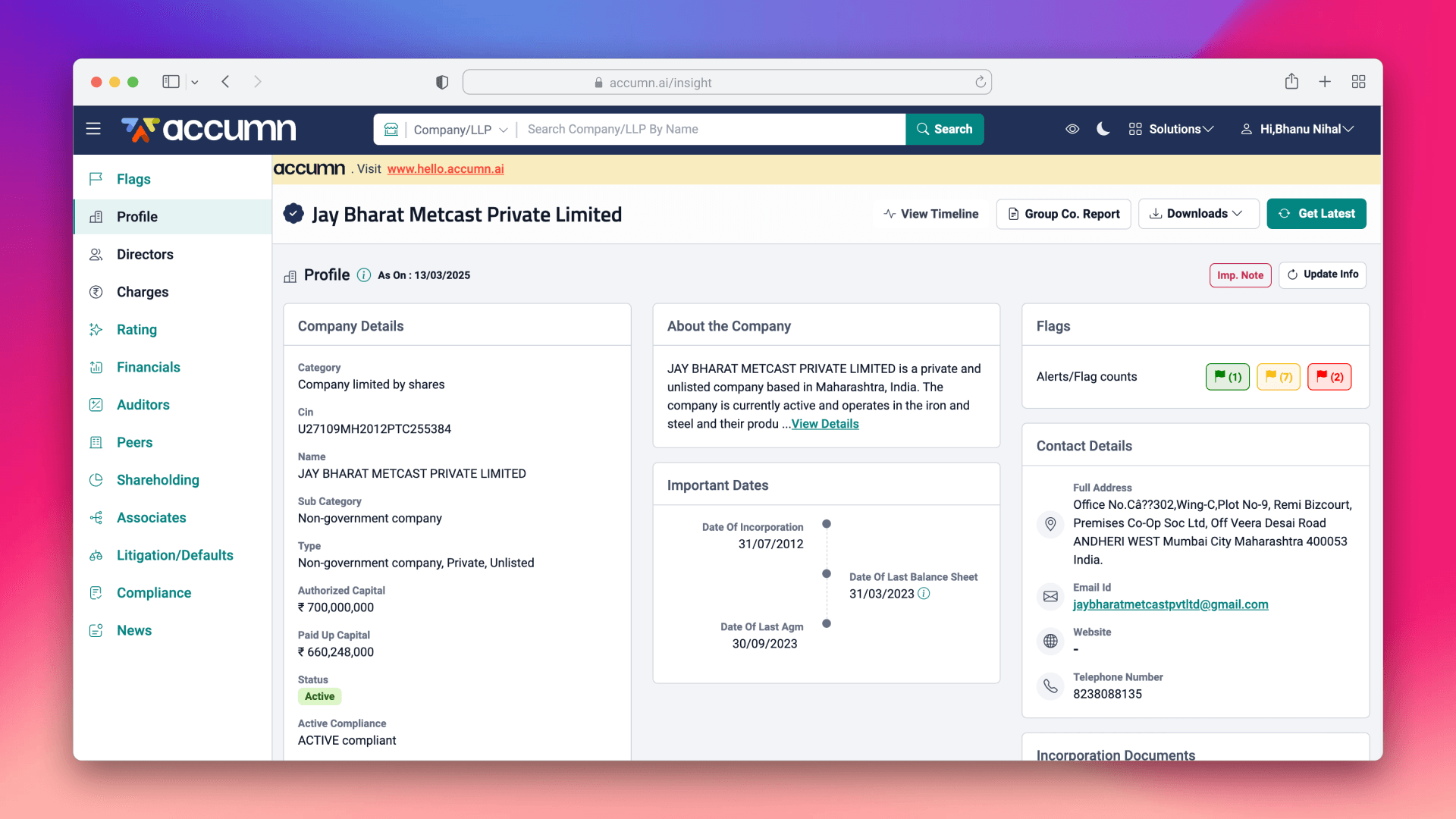
Task: Click the green Search button
Action: tap(945, 129)
